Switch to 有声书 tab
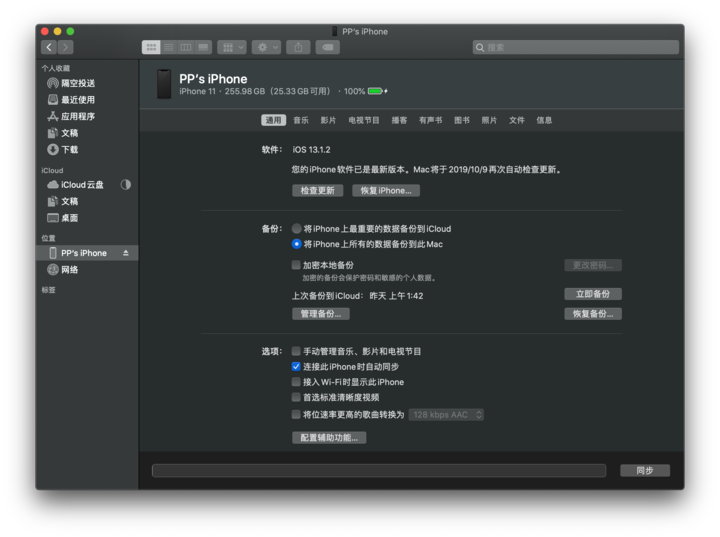This screenshot has height=537, width=720. point(430,120)
